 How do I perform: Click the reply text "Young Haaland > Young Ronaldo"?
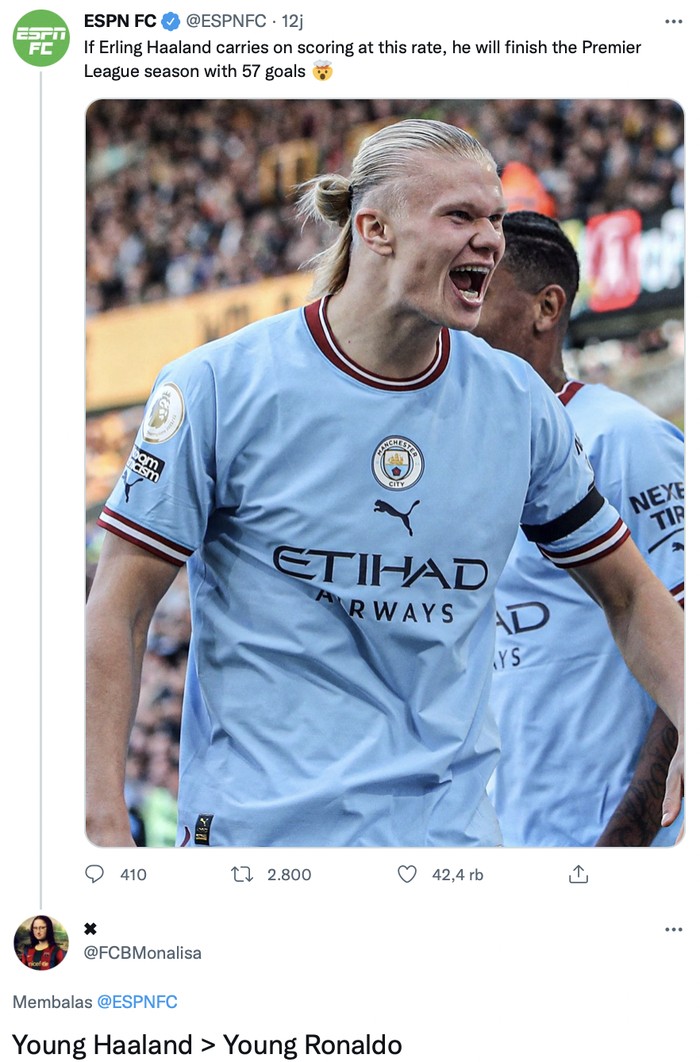pyautogui.click(x=207, y=1045)
